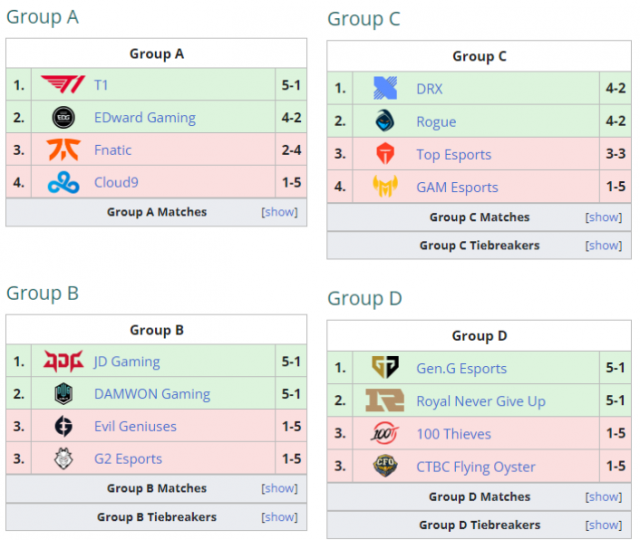Click the Gen.G Esports logo icon
Image resolution: width=640 pixels, height=540 pixels.
click(x=385, y=368)
